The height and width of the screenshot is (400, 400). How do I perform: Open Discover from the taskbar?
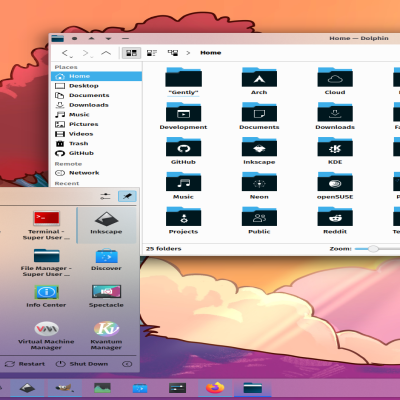pyautogui.click(x=140, y=388)
